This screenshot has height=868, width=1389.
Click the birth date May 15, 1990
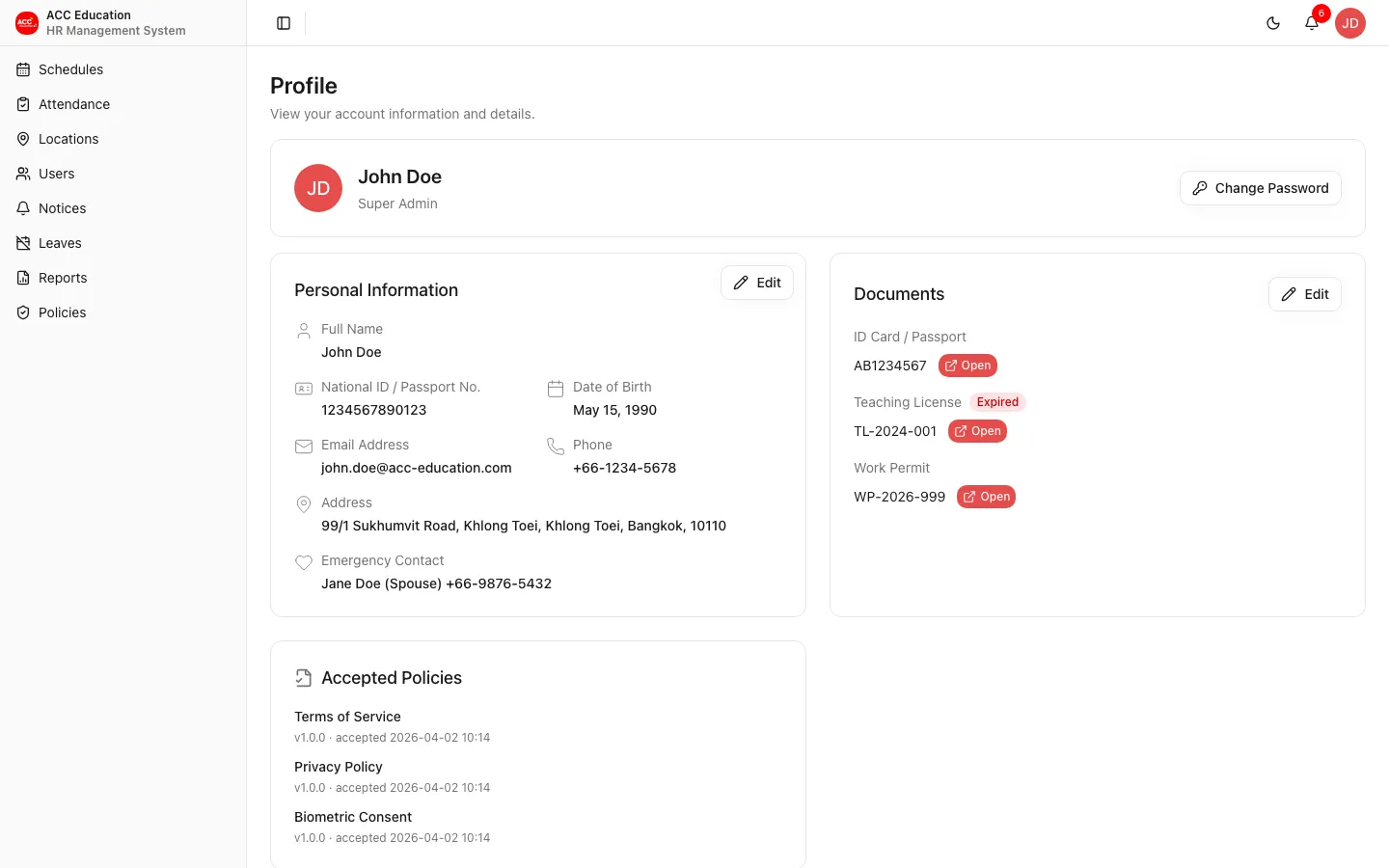click(614, 410)
